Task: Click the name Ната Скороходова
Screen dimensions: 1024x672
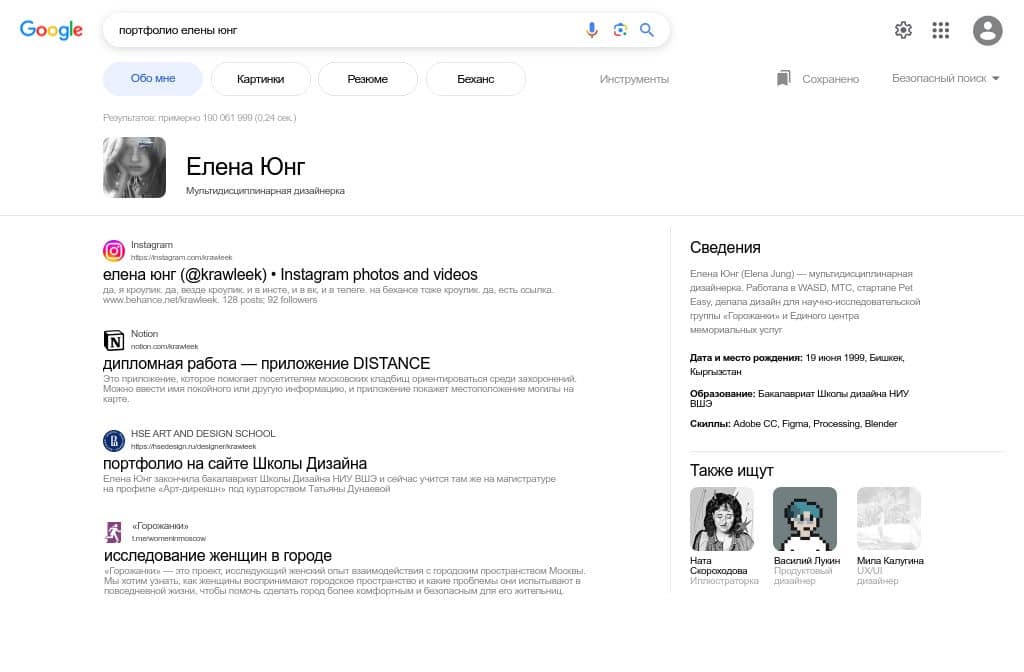Action: click(718, 566)
